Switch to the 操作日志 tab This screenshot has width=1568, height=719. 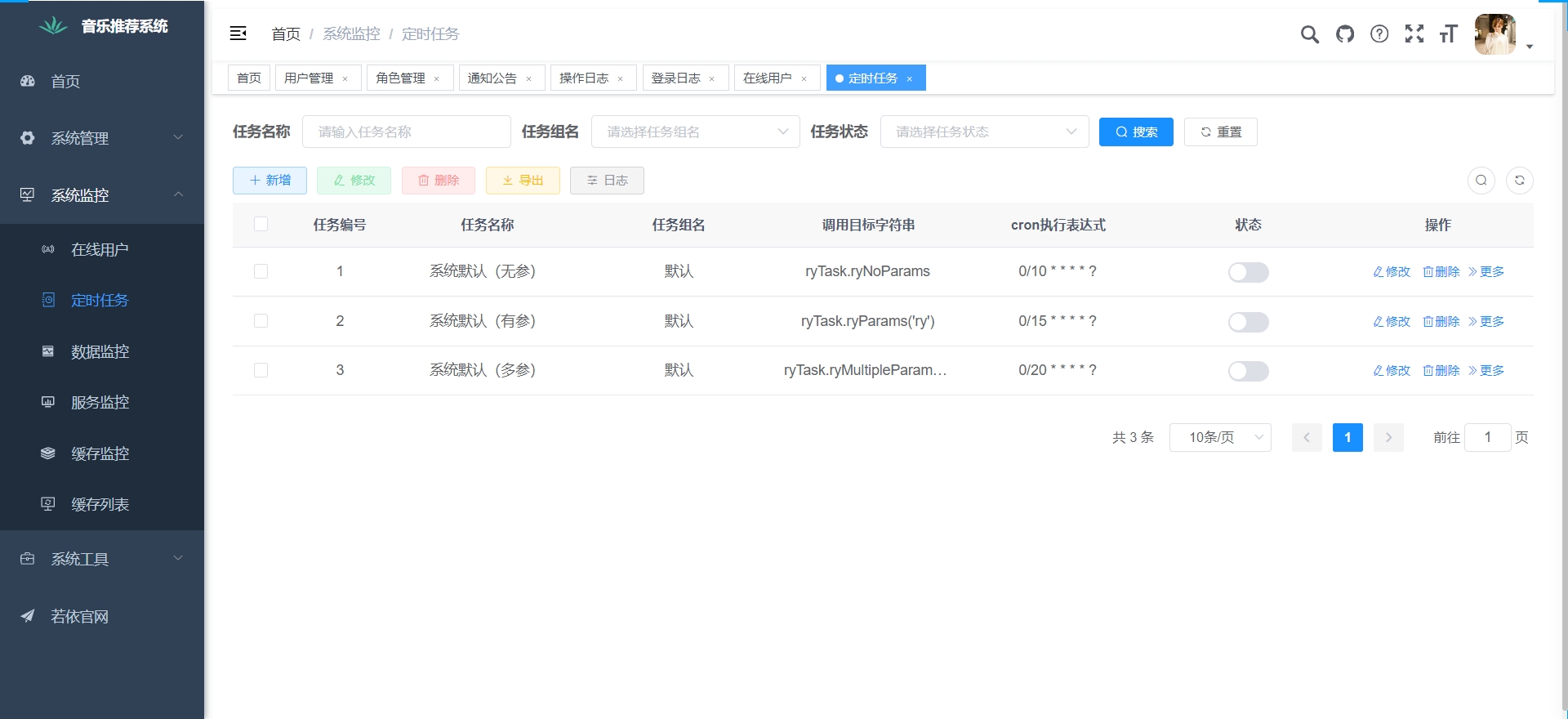(x=584, y=78)
